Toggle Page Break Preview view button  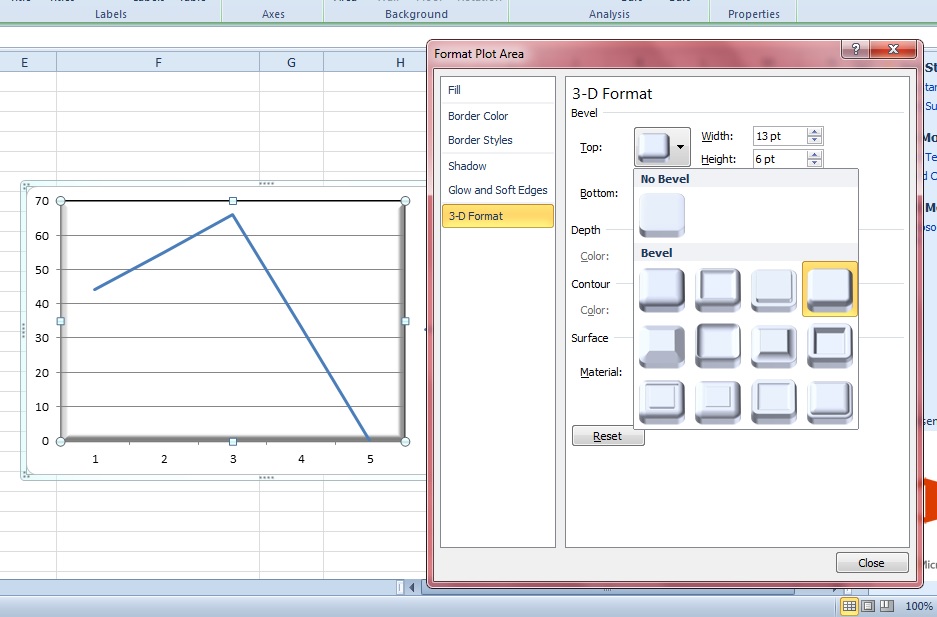[x=886, y=606]
